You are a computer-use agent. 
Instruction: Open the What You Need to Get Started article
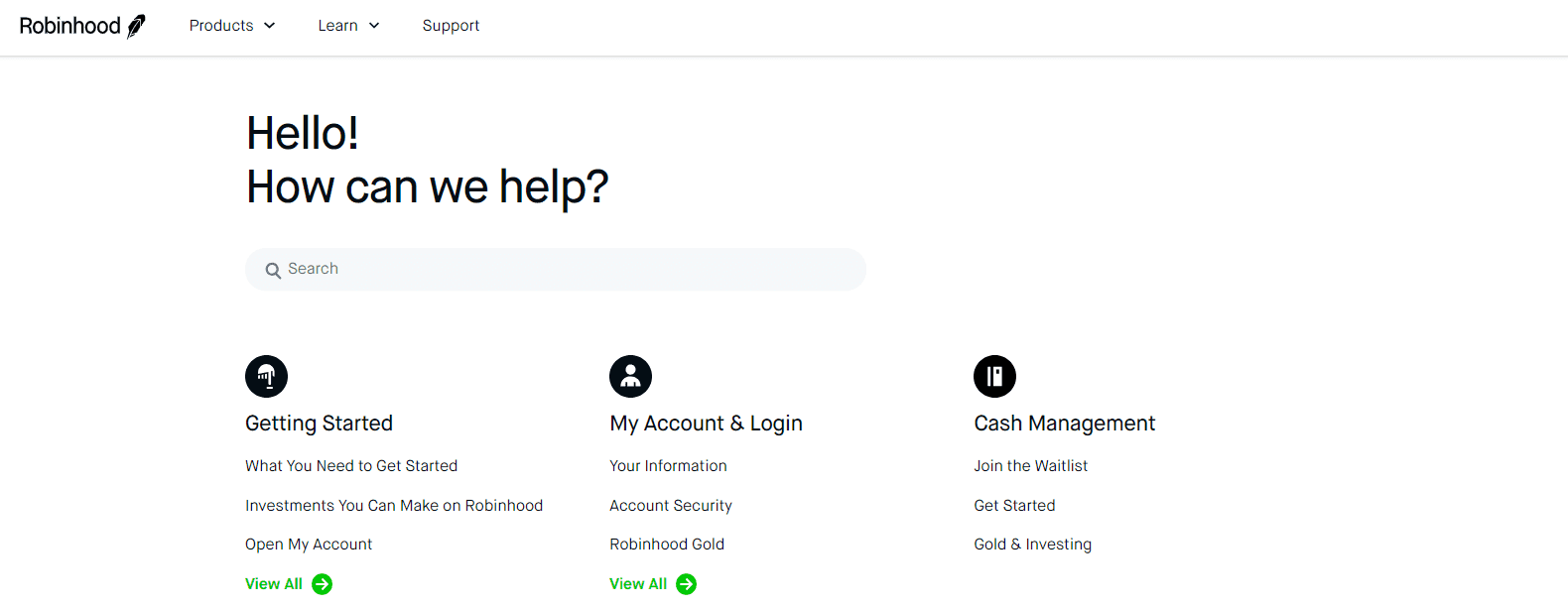[x=351, y=465]
